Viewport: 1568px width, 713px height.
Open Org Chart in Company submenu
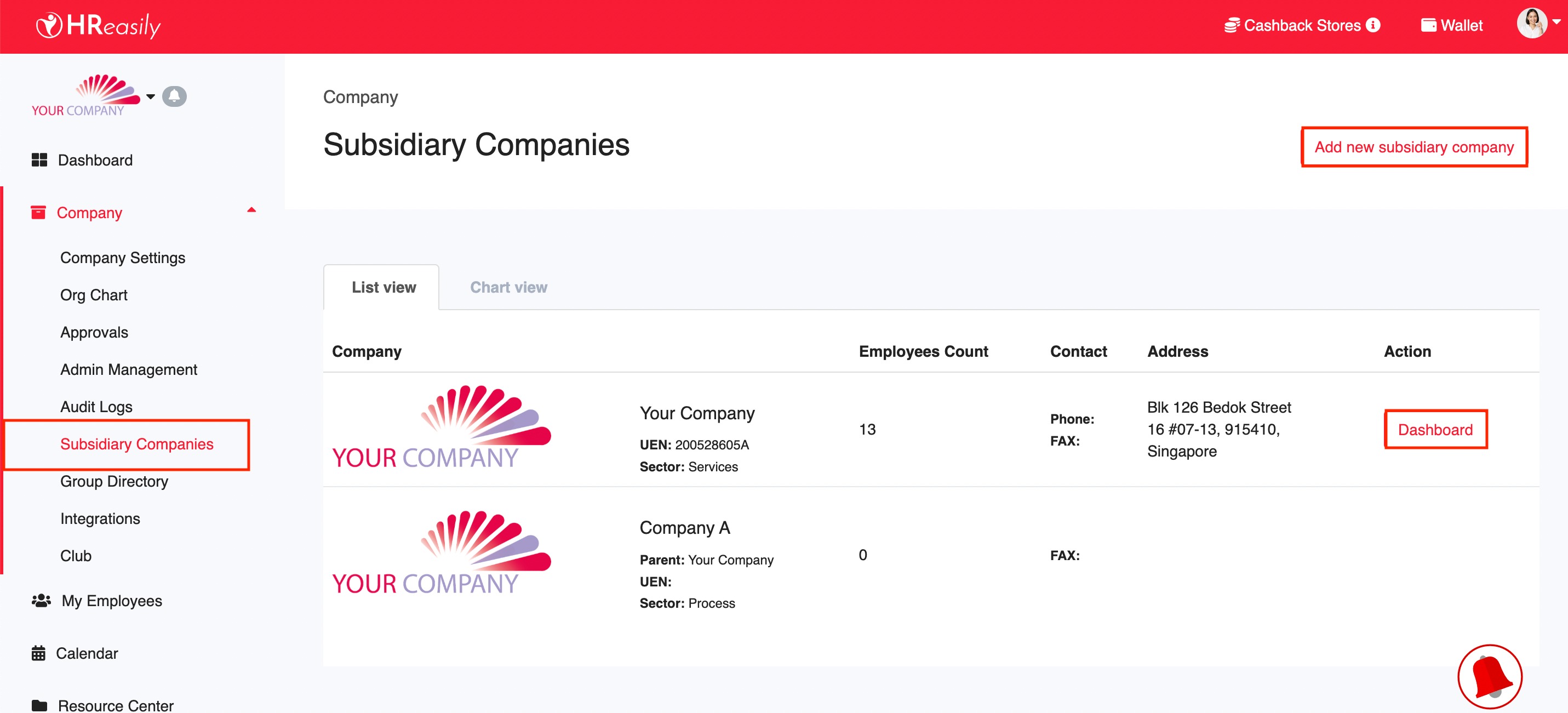[x=94, y=295]
